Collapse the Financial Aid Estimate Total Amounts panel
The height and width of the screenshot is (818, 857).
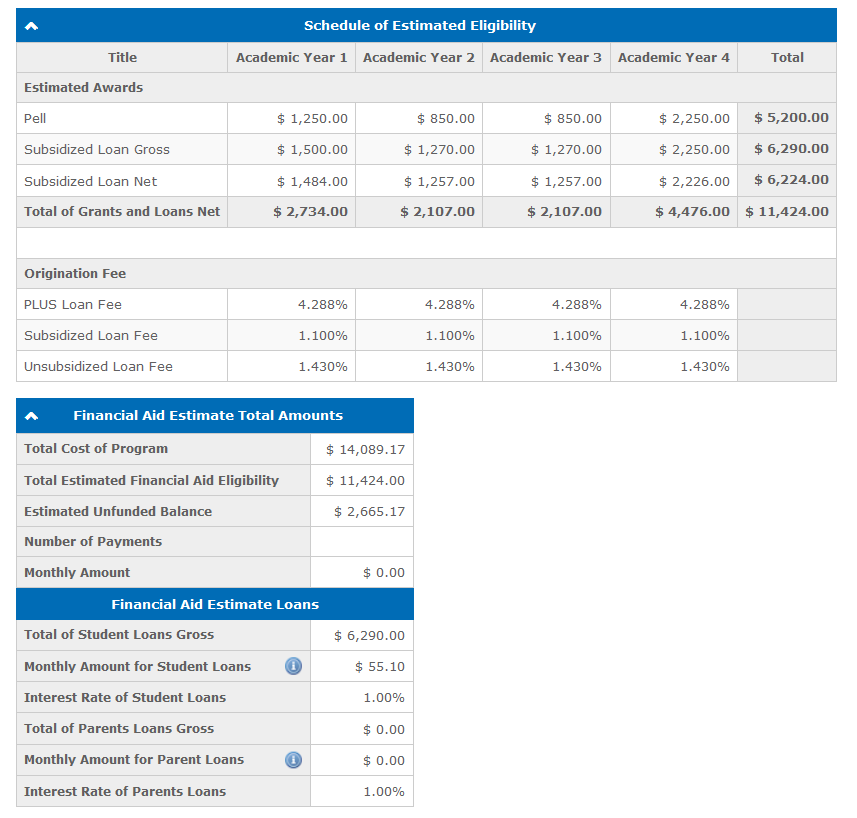[31, 416]
